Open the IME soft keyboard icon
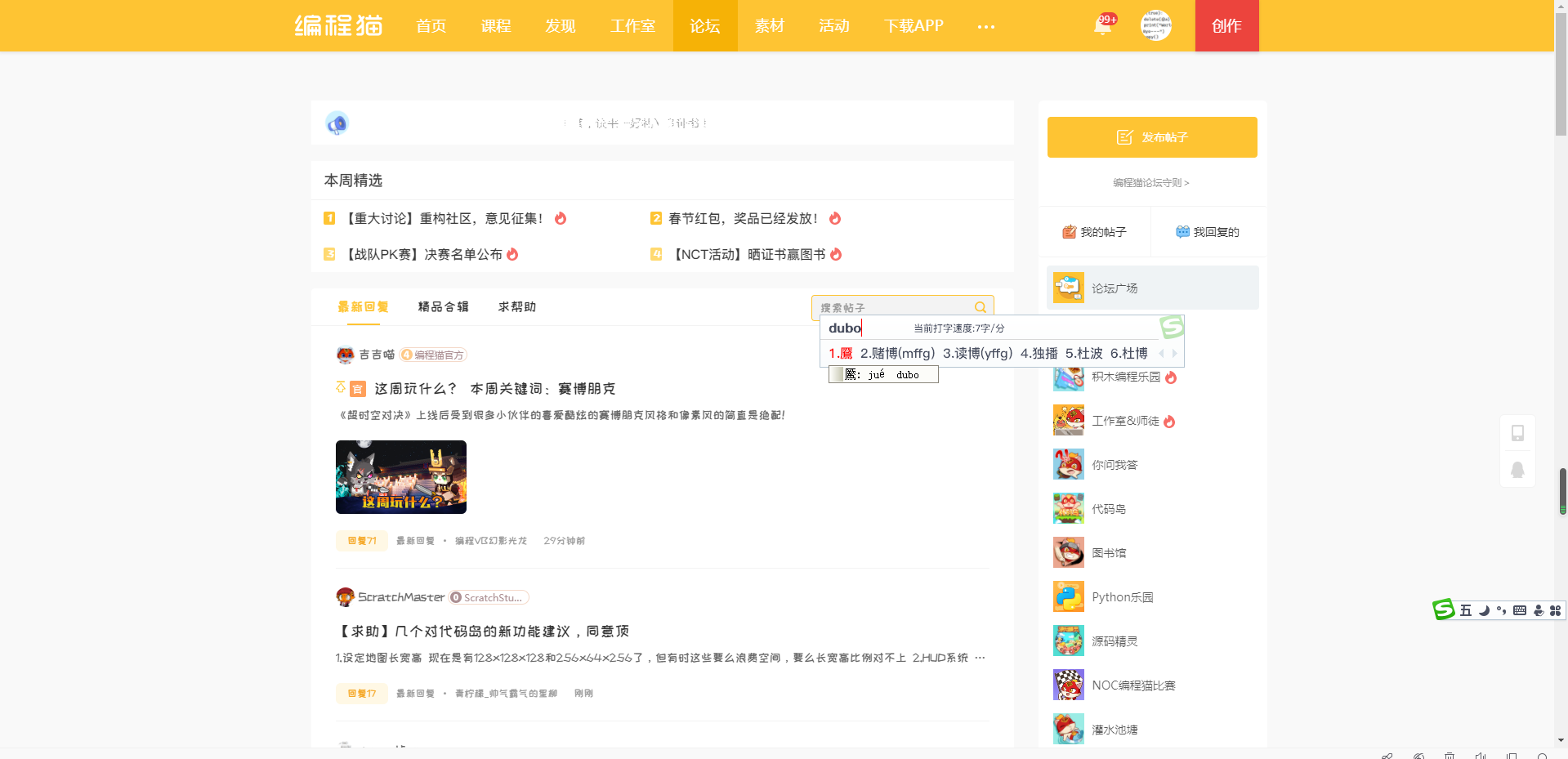The image size is (1568, 759). (1520, 610)
